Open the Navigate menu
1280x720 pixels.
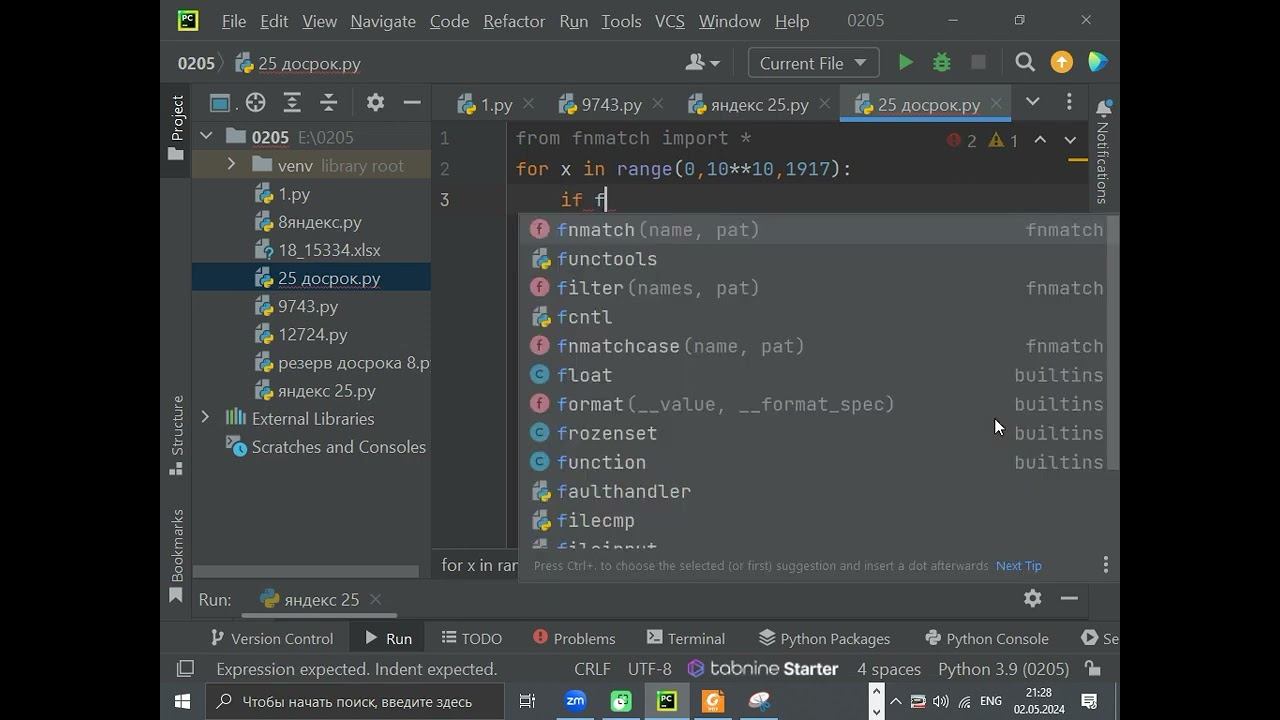coord(383,21)
